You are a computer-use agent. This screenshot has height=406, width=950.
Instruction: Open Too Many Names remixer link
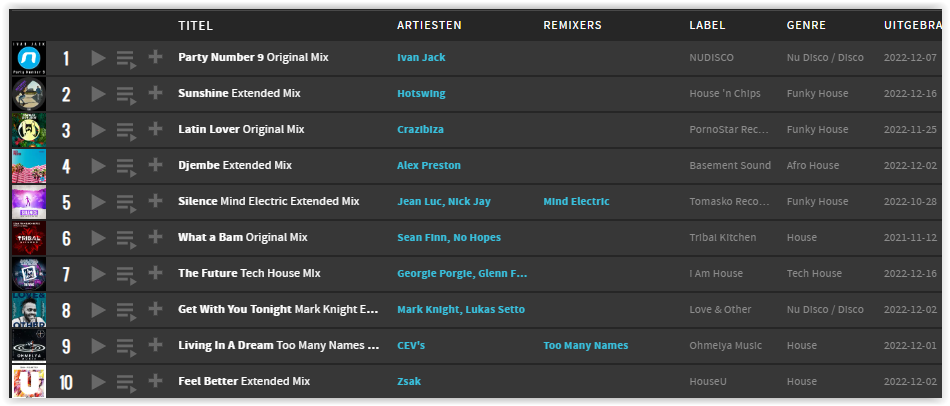coord(585,345)
